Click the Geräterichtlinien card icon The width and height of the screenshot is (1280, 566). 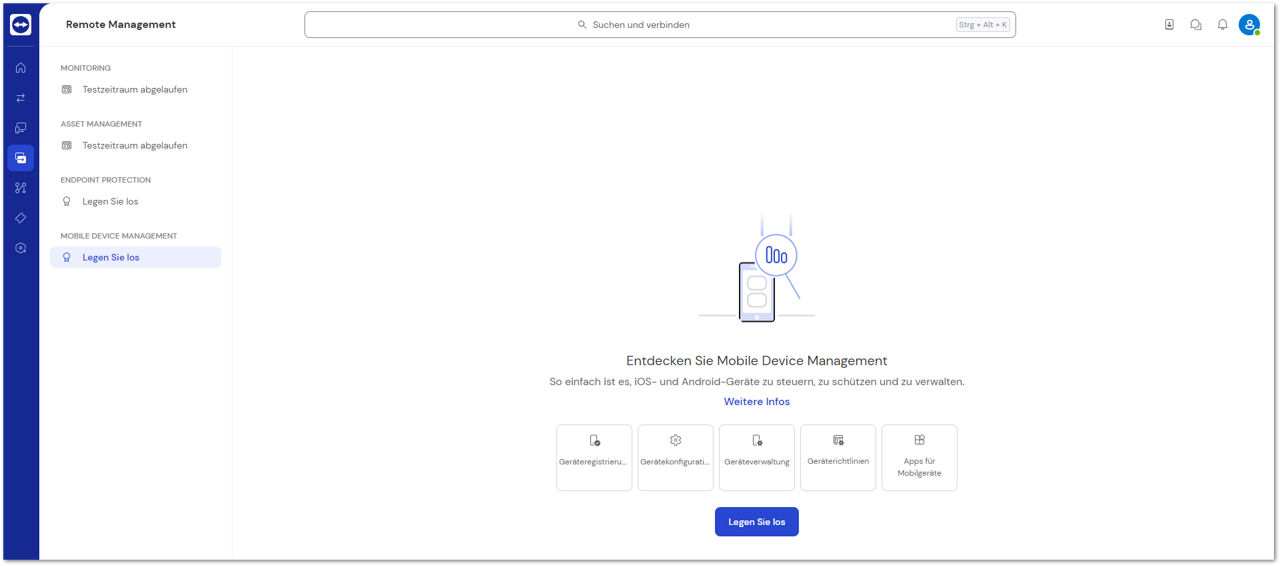(x=838, y=440)
